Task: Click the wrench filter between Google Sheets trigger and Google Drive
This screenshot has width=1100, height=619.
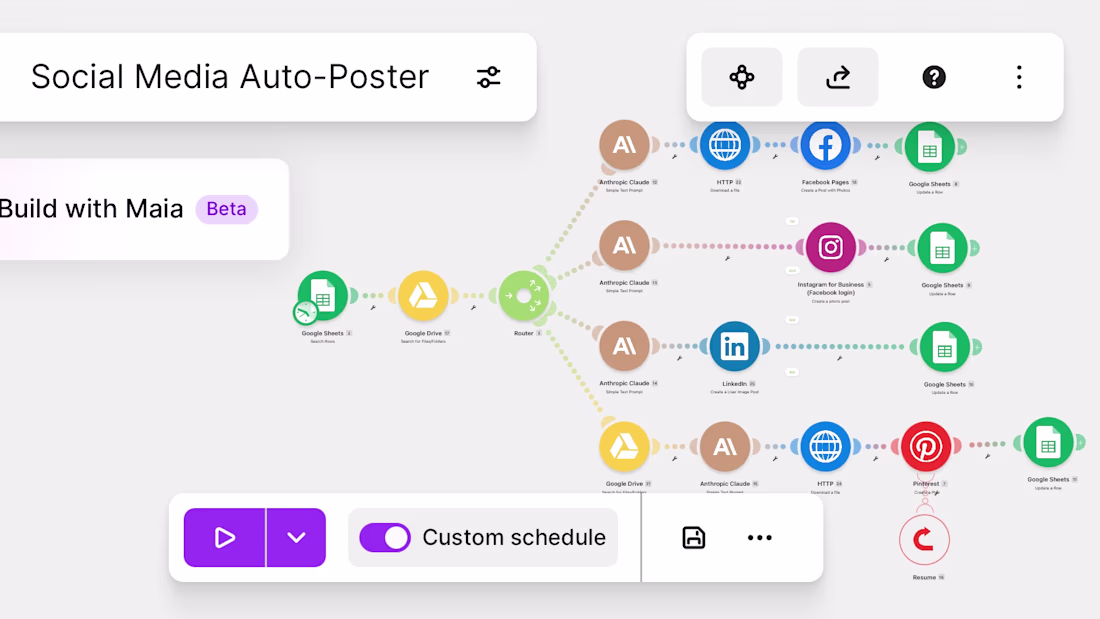Action: coord(373,307)
